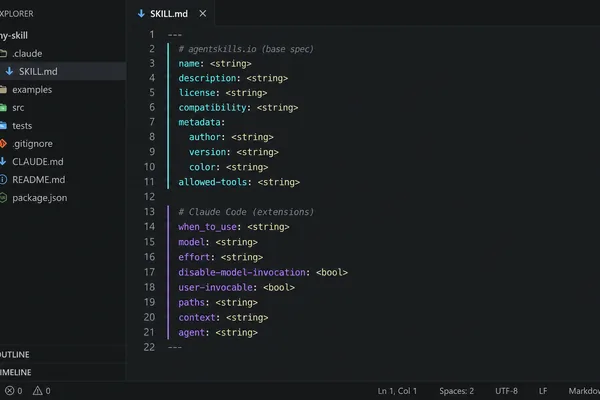Click the blue tests folder icon
The width and height of the screenshot is (600, 400).
coord(3,126)
